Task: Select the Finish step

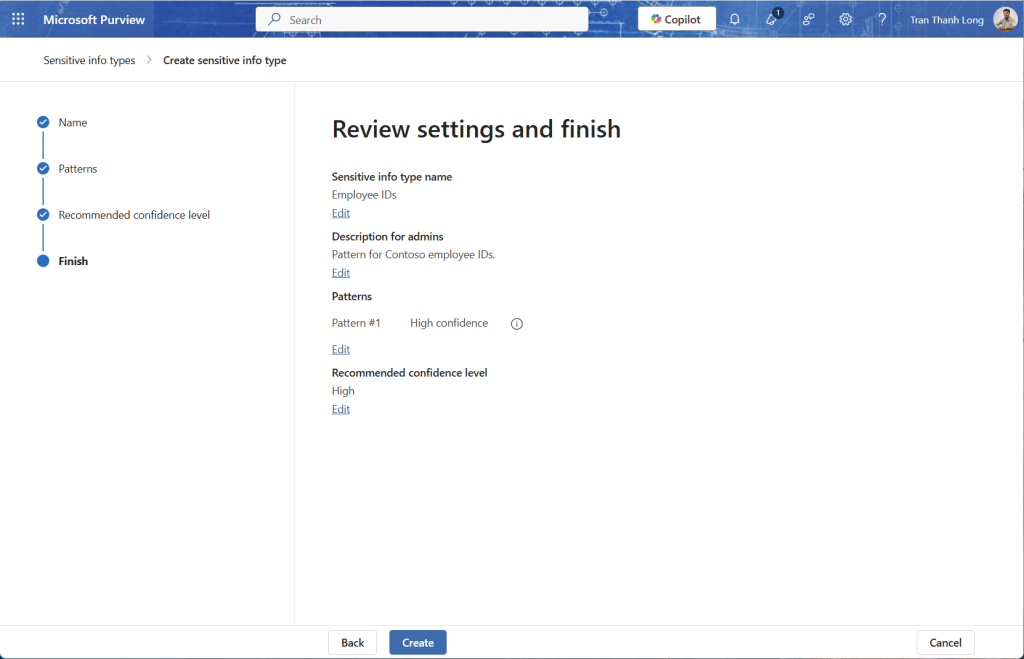Action: [x=73, y=261]
